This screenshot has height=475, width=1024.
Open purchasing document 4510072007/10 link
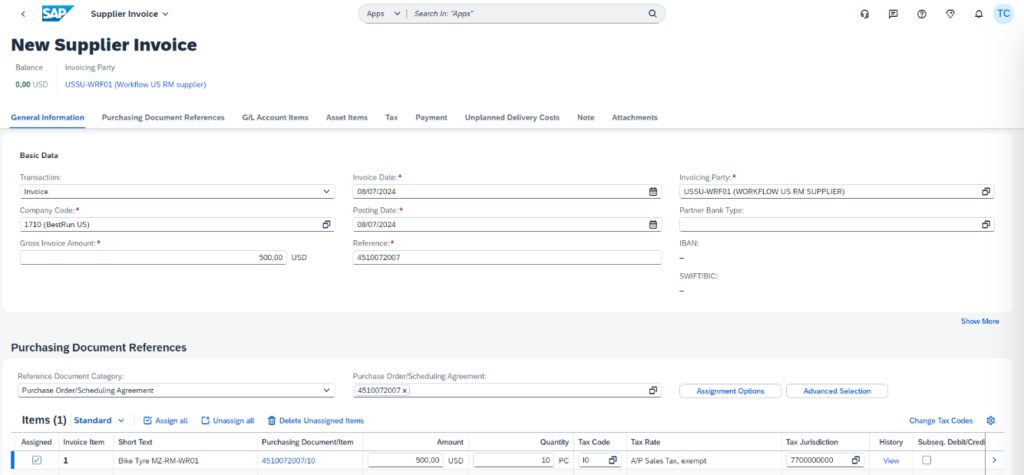(x=288, y=460)
